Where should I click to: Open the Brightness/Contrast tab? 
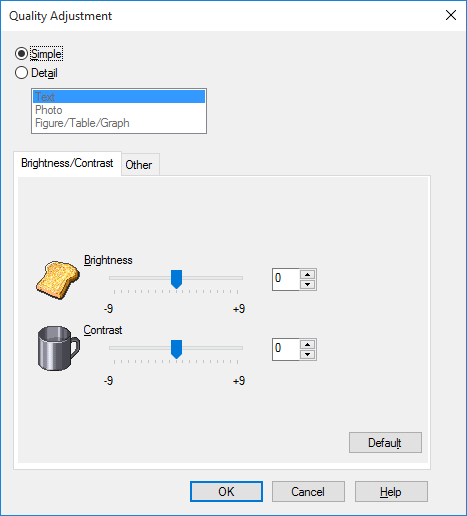click(x=67, y=163)
